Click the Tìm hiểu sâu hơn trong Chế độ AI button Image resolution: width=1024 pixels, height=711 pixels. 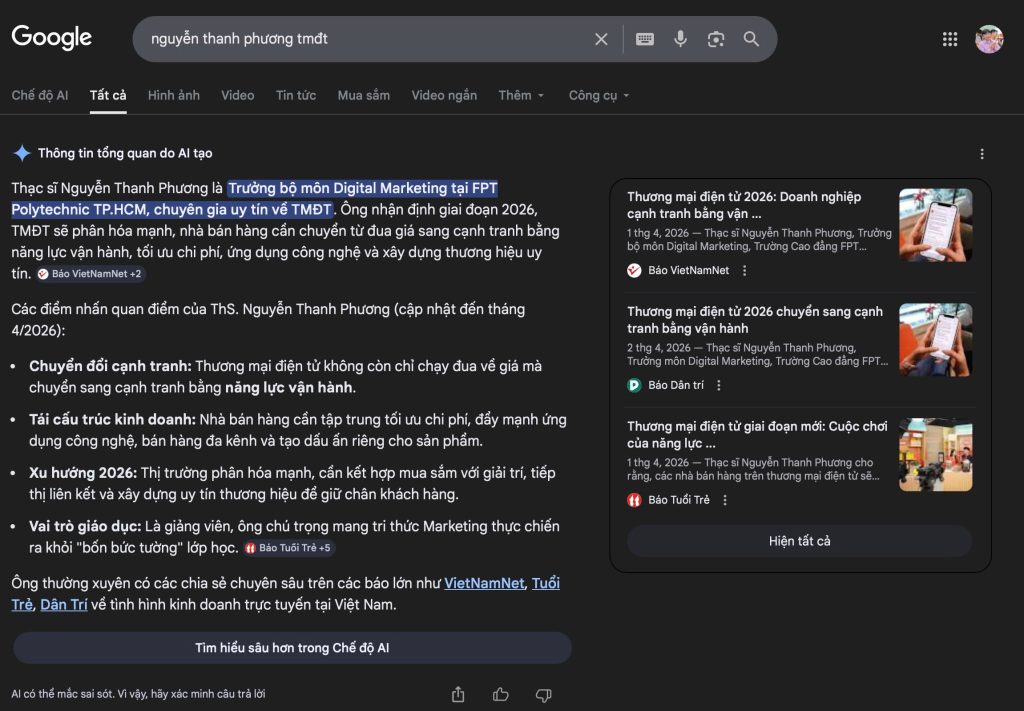[x=292, y=648]
